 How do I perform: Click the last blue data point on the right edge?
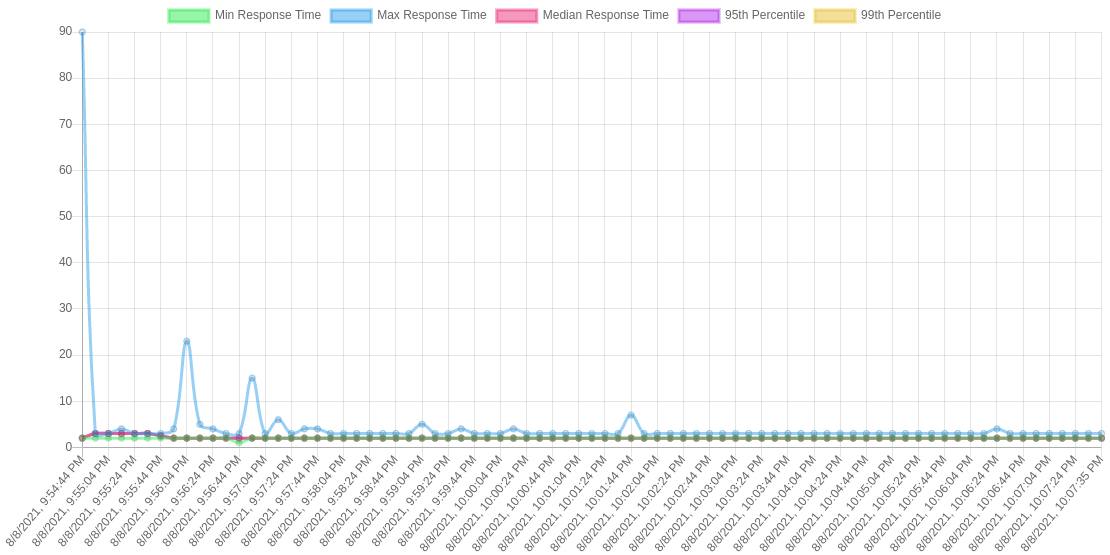(1101, 434)
